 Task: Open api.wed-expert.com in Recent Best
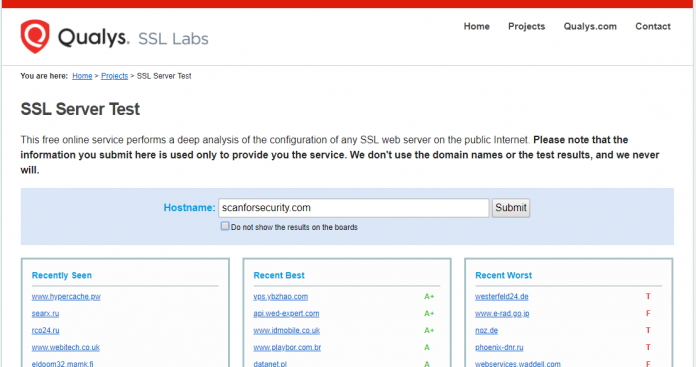point(286,313)
